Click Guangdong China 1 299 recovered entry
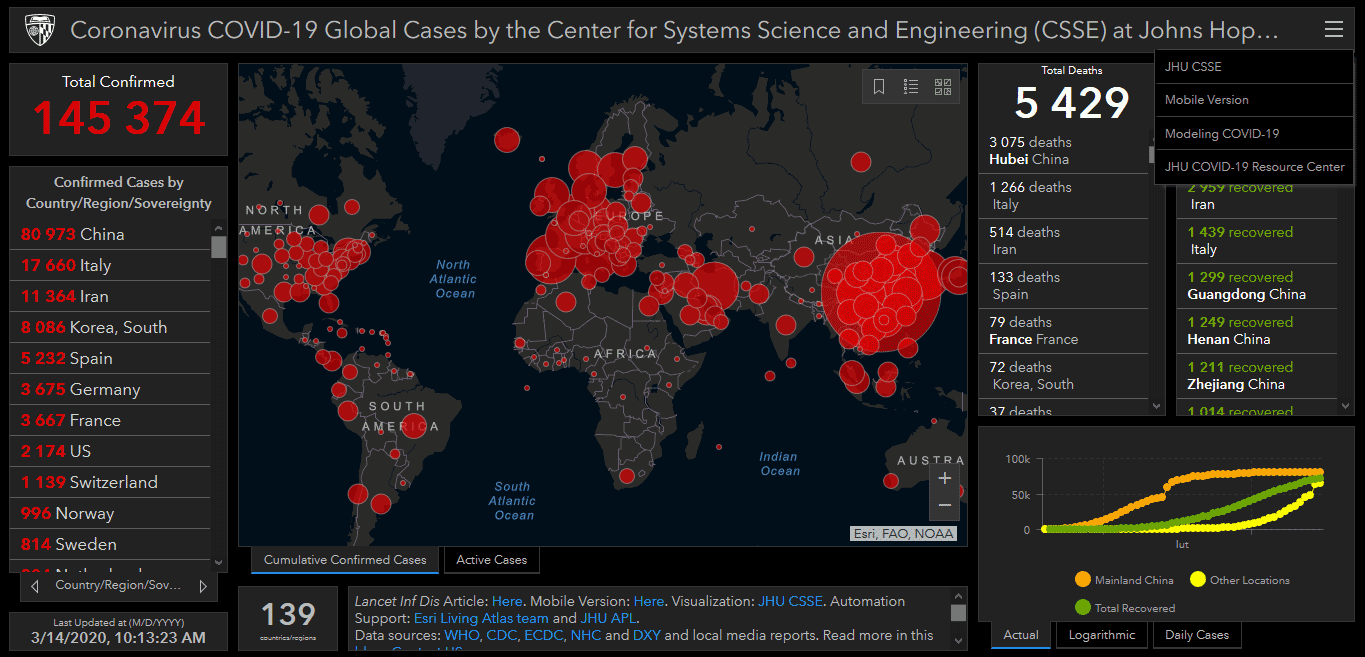Image resolution: width=1365 pixels, height=657 pixels. [x=1257, y=286]
